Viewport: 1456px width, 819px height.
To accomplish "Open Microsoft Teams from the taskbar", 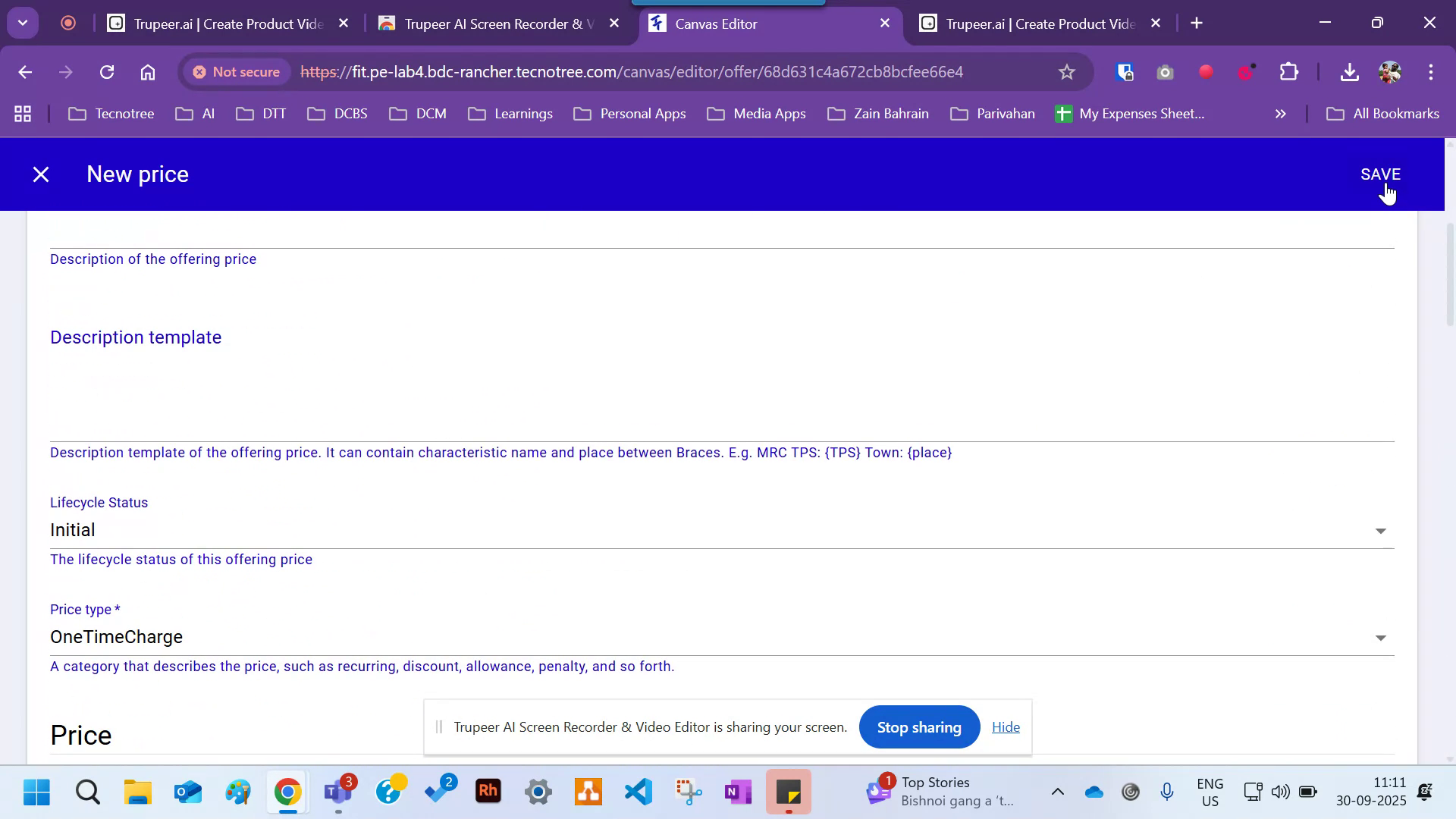I will point(338,792).
